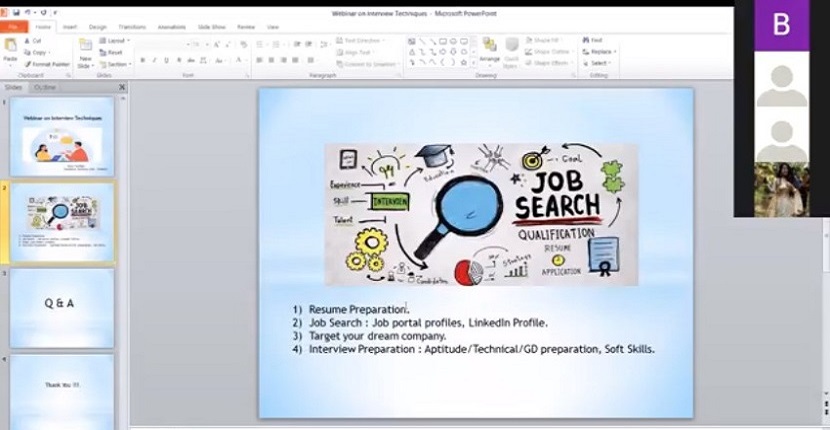Select the text box shape in gallery
This screenshot has width=830, height=430.
point(412,41)
